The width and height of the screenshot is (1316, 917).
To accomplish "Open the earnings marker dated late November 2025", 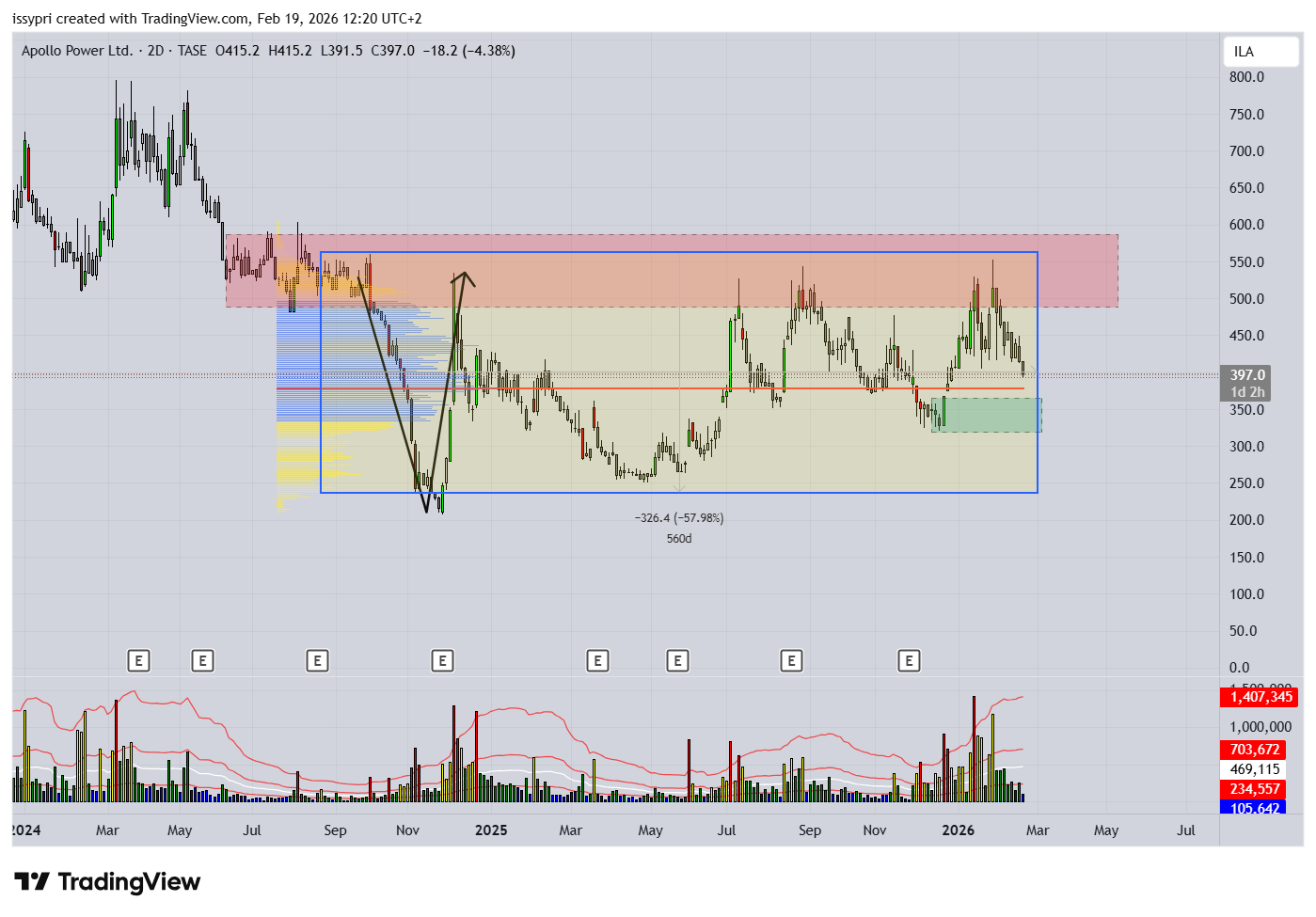I will coord(909,661).
